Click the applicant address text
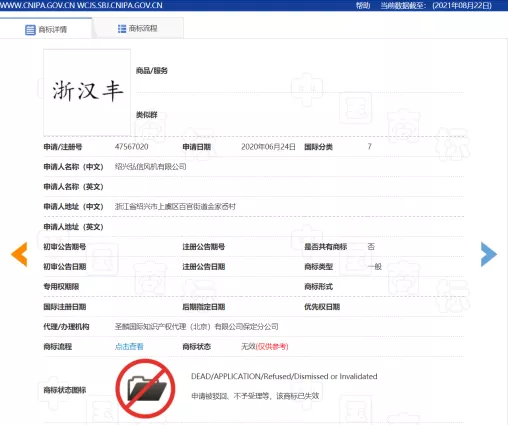Viewport: 508px width, 425px height. pos(175,207)
